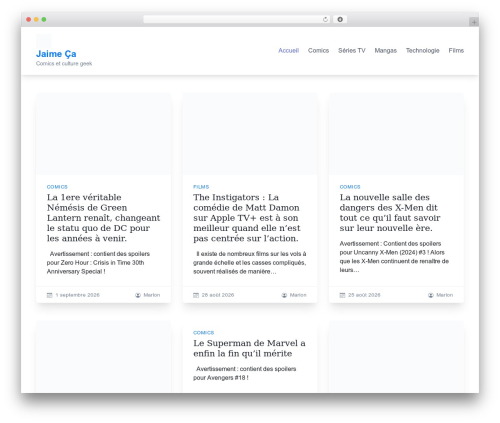Click the author icon on the X-Men card

[x=431, y=295]
